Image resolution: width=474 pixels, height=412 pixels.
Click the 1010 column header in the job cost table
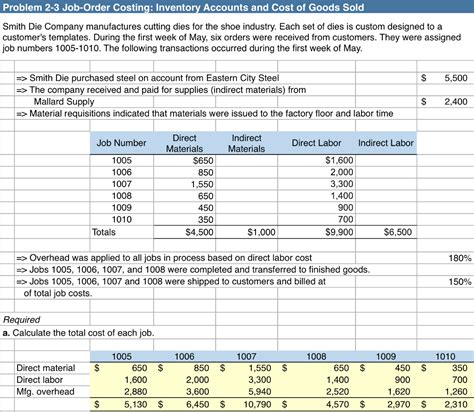coord(445,356)
